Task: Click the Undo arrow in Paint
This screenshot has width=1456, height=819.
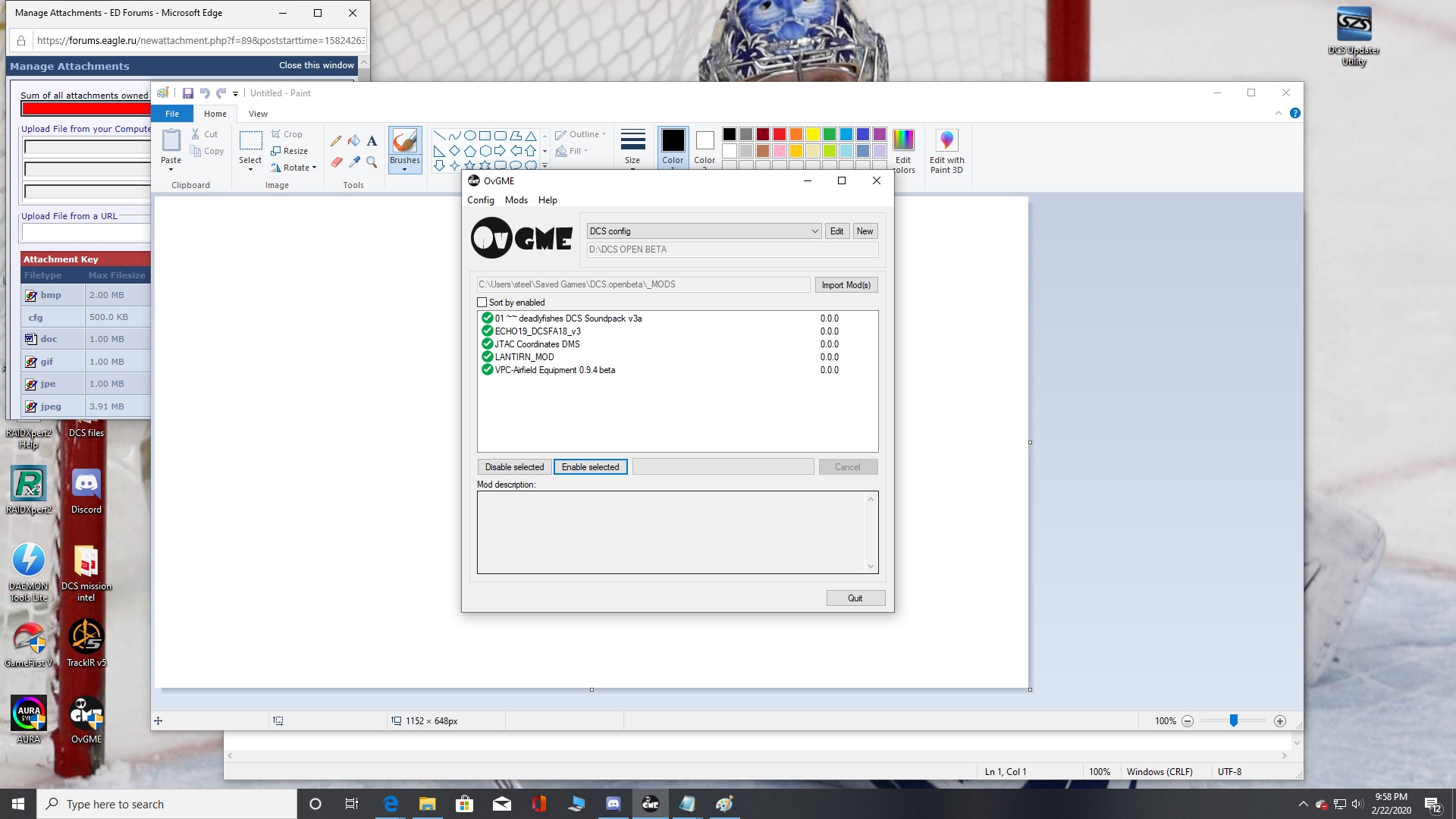Action: click(x=205, y=93)
